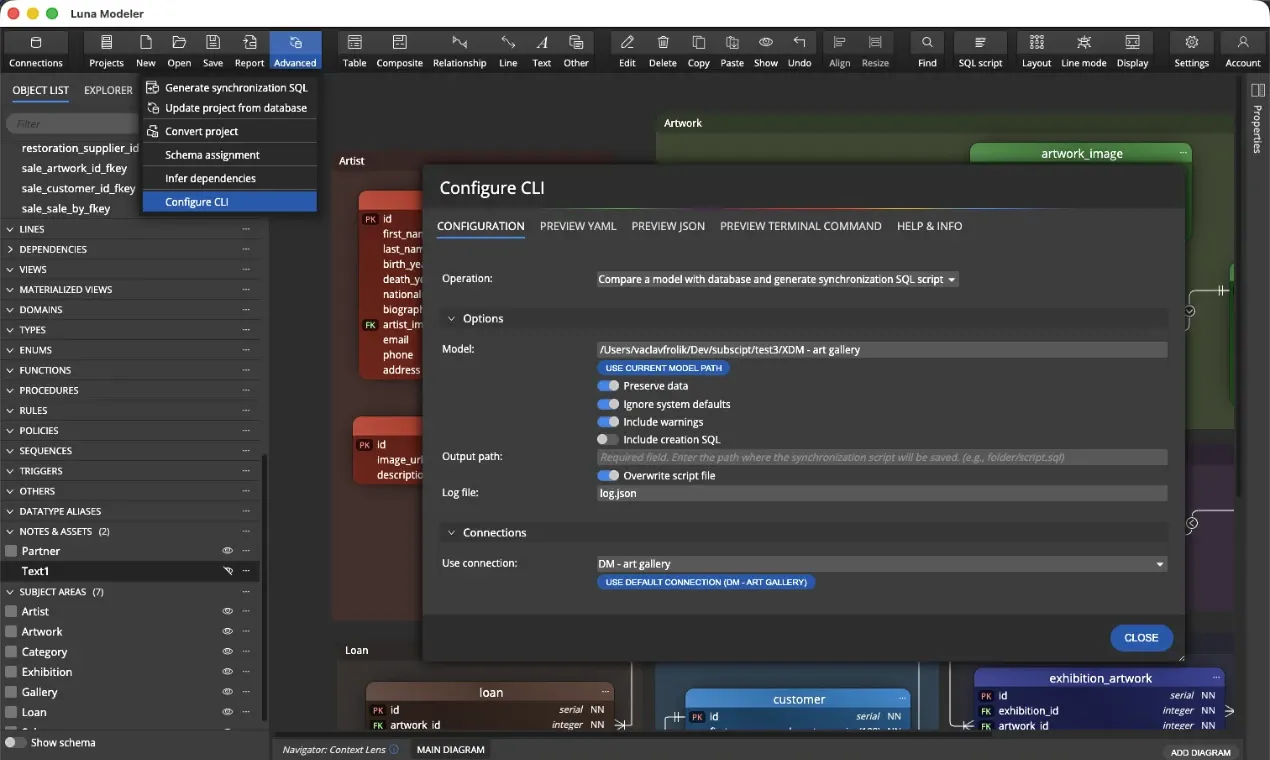Open the Operation dropdown
The width and height of the screenshot is (1270, 760).
777,279
